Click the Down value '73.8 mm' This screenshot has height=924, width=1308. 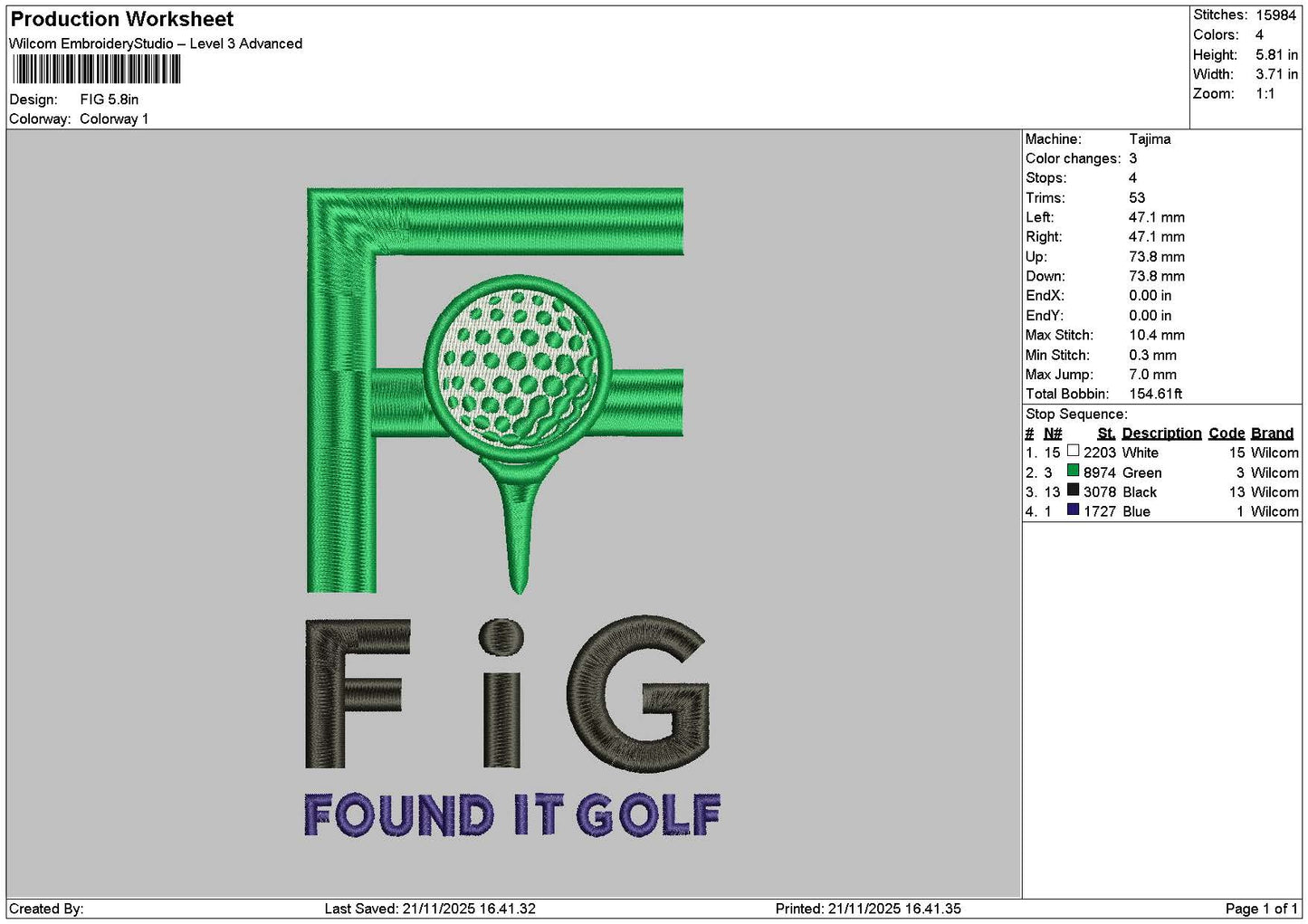point(1157,277)
